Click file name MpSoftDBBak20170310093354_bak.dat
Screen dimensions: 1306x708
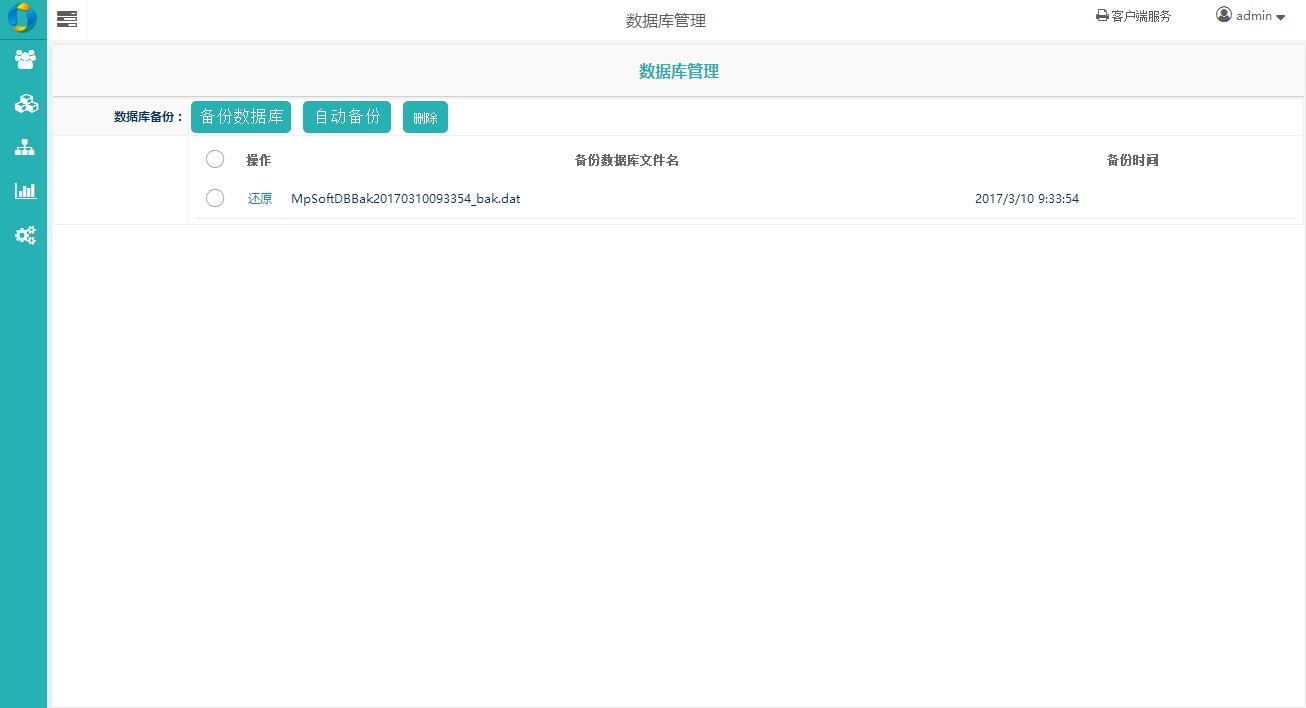[x=405, y=199]
